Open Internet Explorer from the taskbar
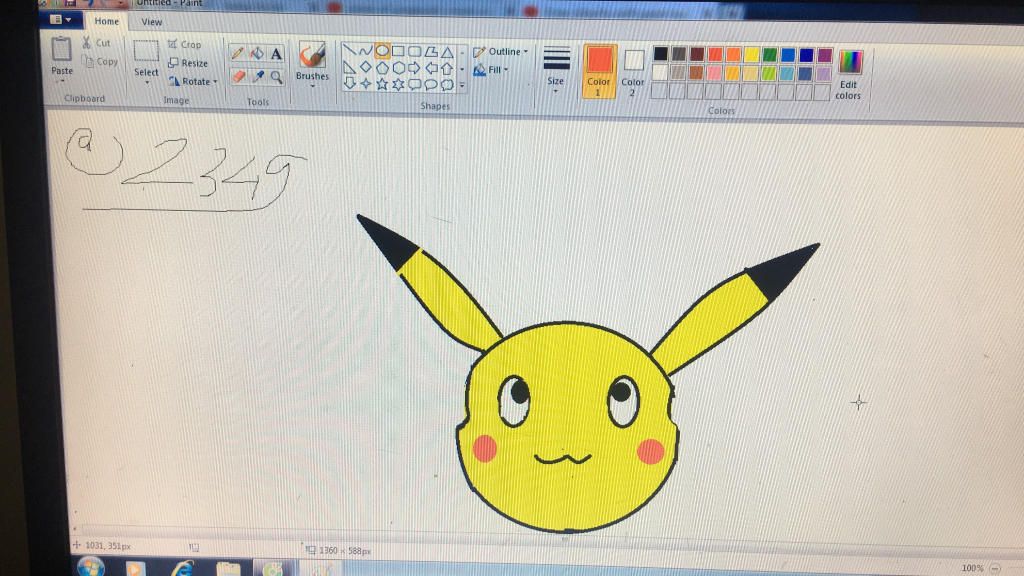Viewport: 1024px width, 576px height. pyautogui.click(x=182, y=568)
